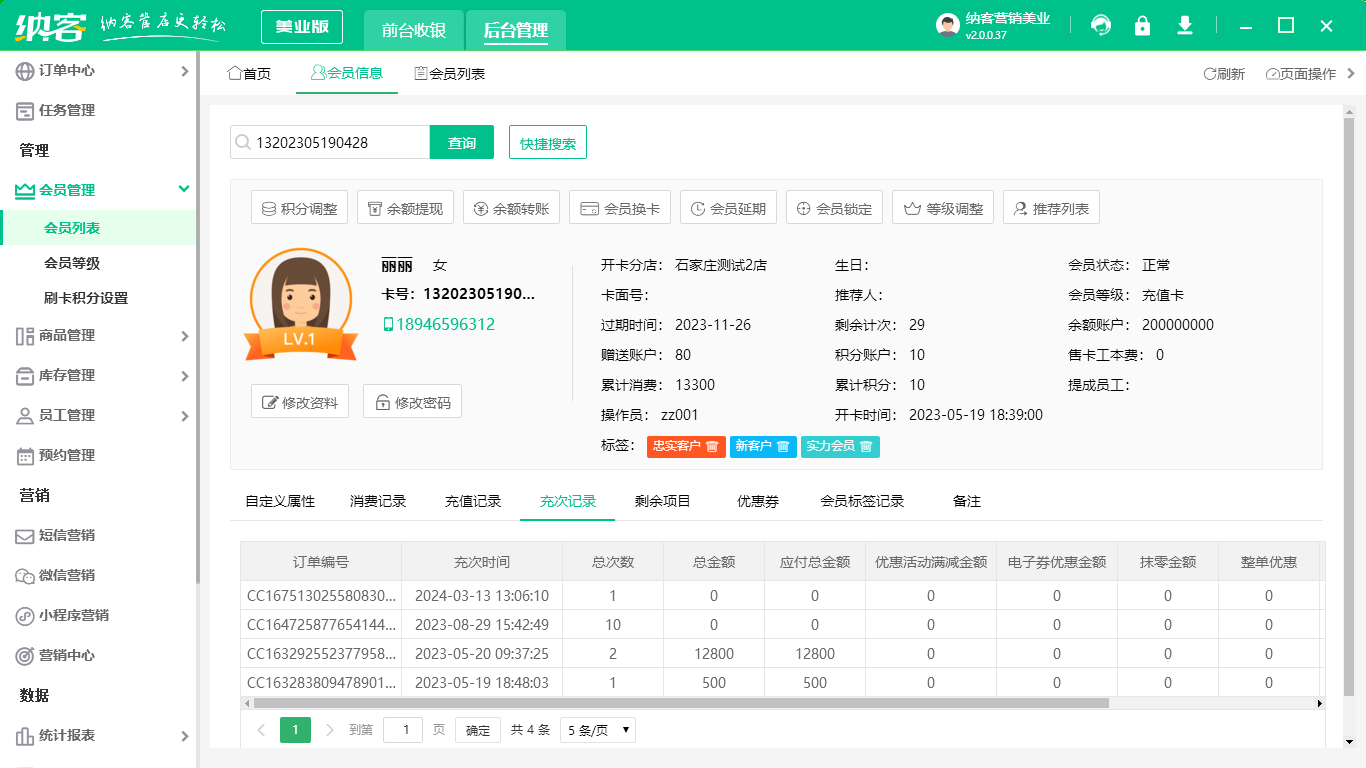Open the 5条/页 page size dropdown
The width and height of the screenshot is (1366, 768).
pos(597,730)
